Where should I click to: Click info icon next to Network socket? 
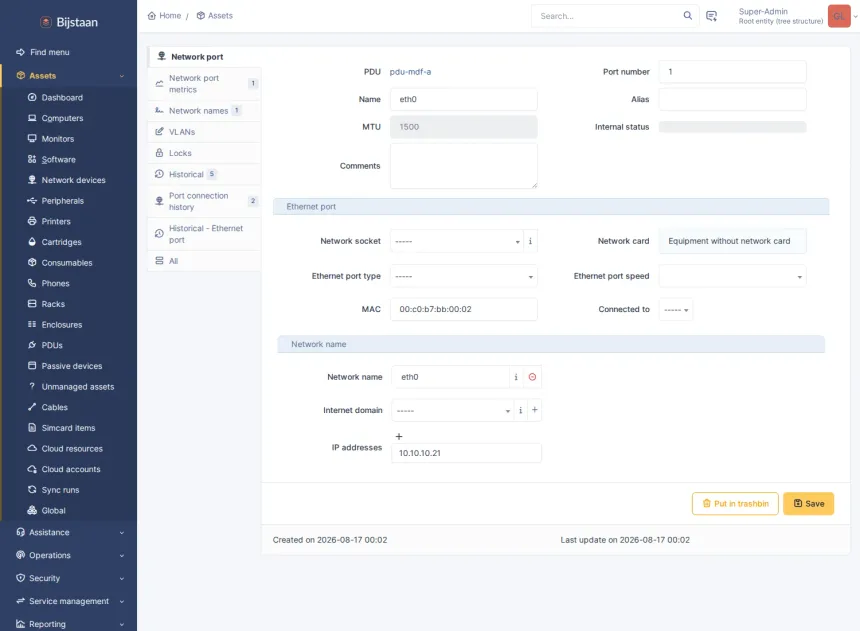click(x=530, y=241)
